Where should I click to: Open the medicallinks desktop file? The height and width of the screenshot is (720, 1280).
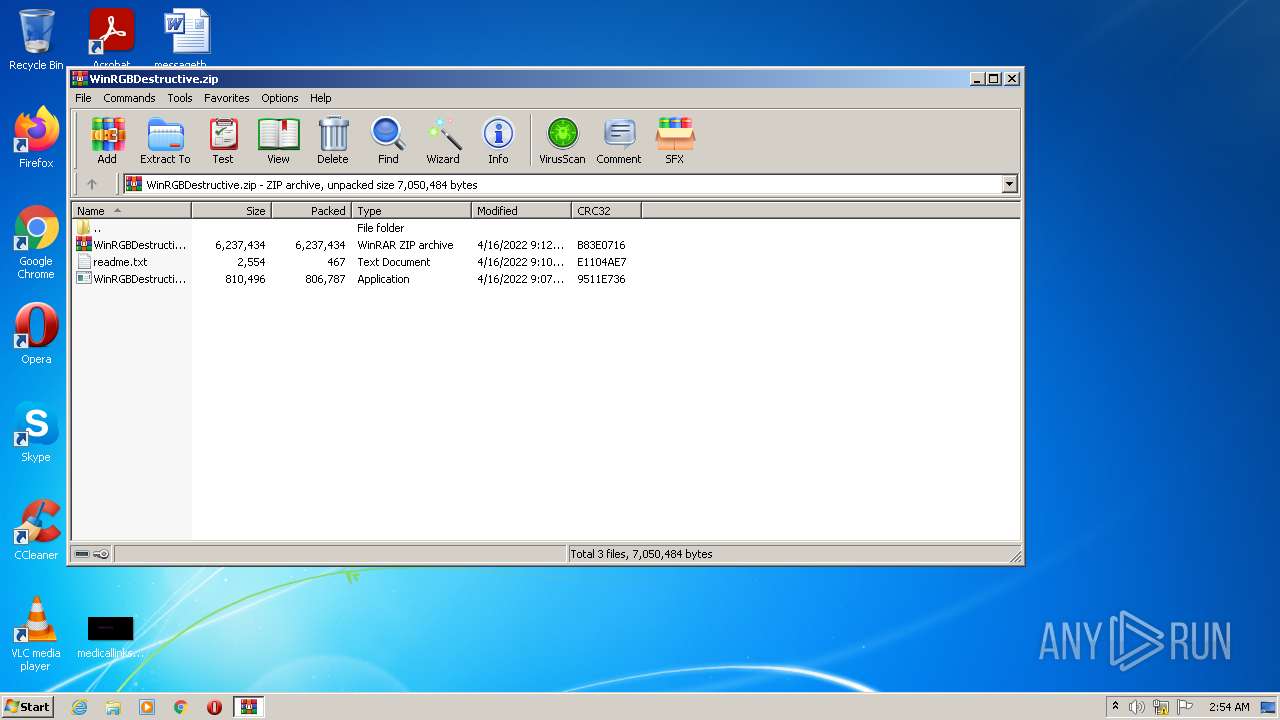[x=110, y=636]
